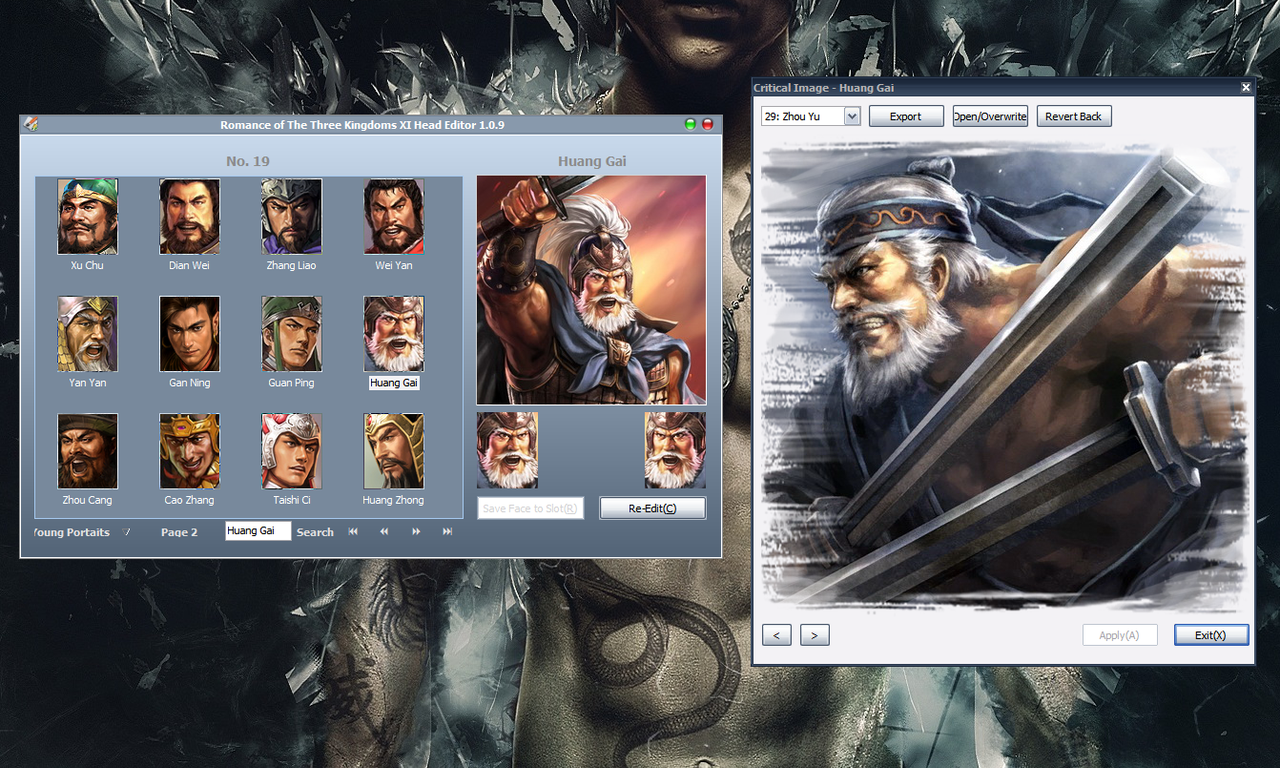The width and height of the screenshot is (1280, 768).
Task: Click green minimize button of Head Editor
Action: coord(690,124)
